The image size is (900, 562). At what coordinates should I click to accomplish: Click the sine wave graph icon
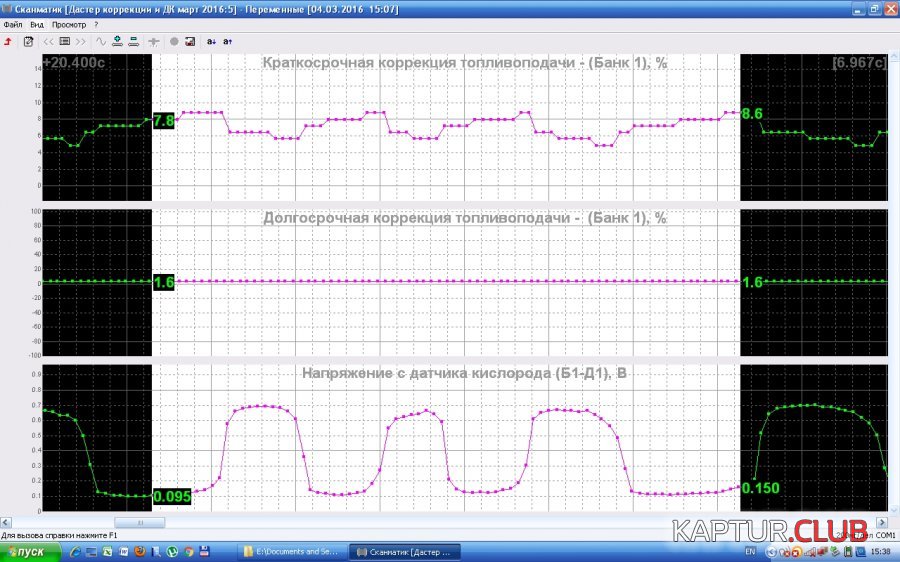coord(100,41)
